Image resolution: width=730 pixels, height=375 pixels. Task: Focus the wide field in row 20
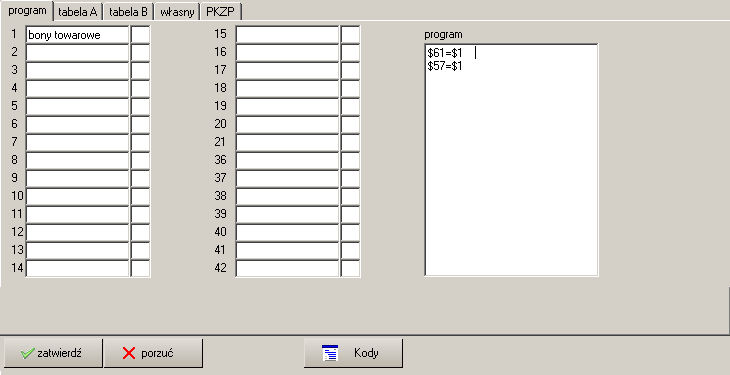coord(287,125)
